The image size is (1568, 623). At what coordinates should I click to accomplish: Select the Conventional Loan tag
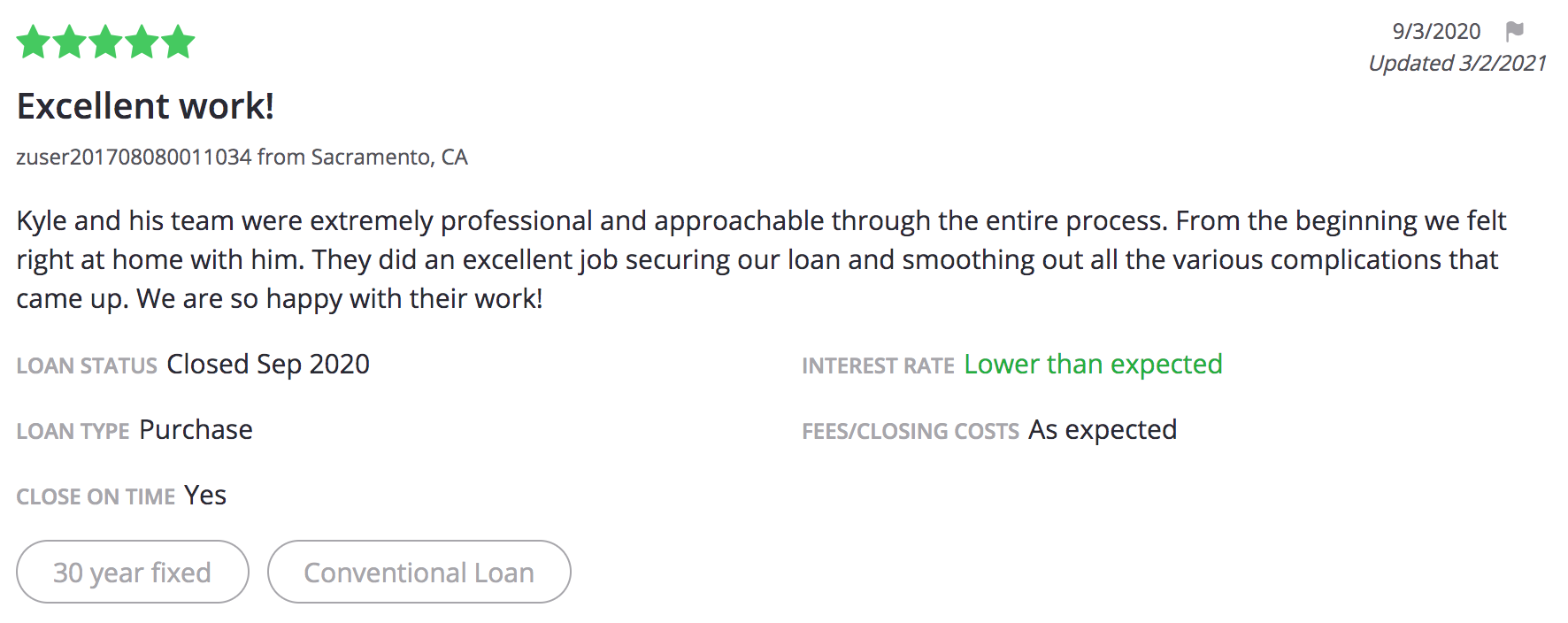tap(419, 572)
